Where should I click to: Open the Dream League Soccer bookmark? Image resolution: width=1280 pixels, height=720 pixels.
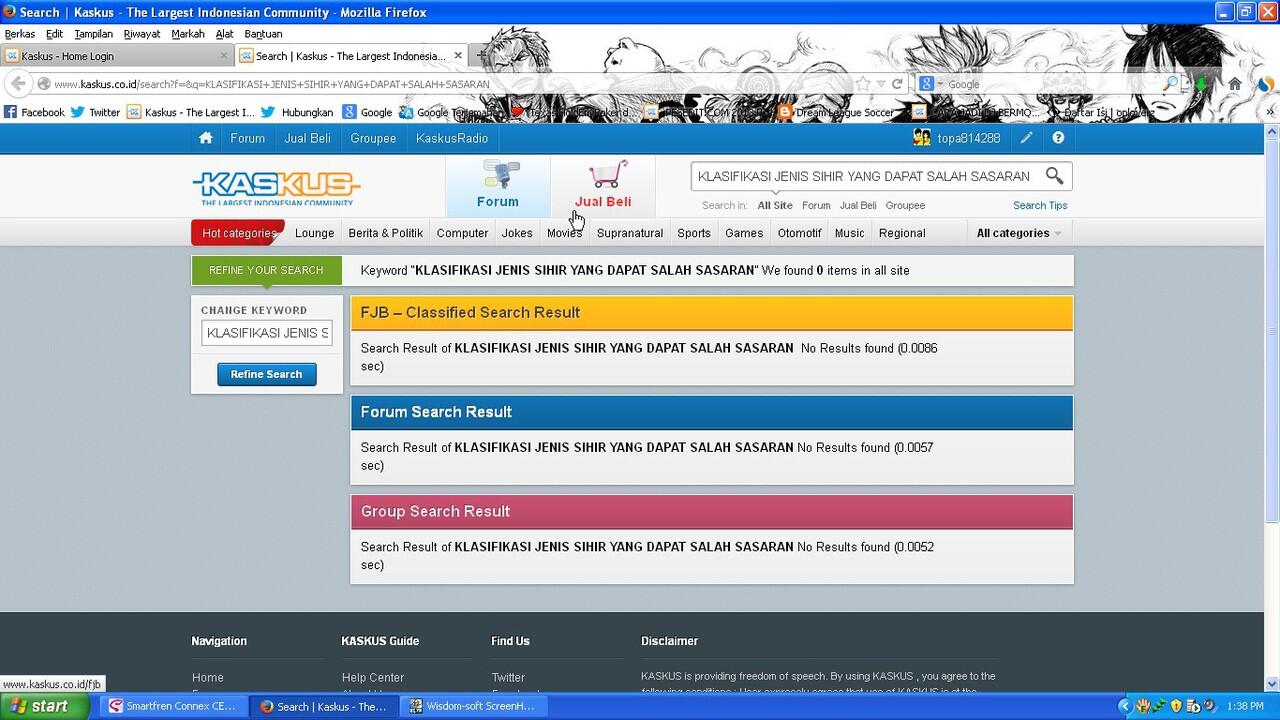click(836, 112)
